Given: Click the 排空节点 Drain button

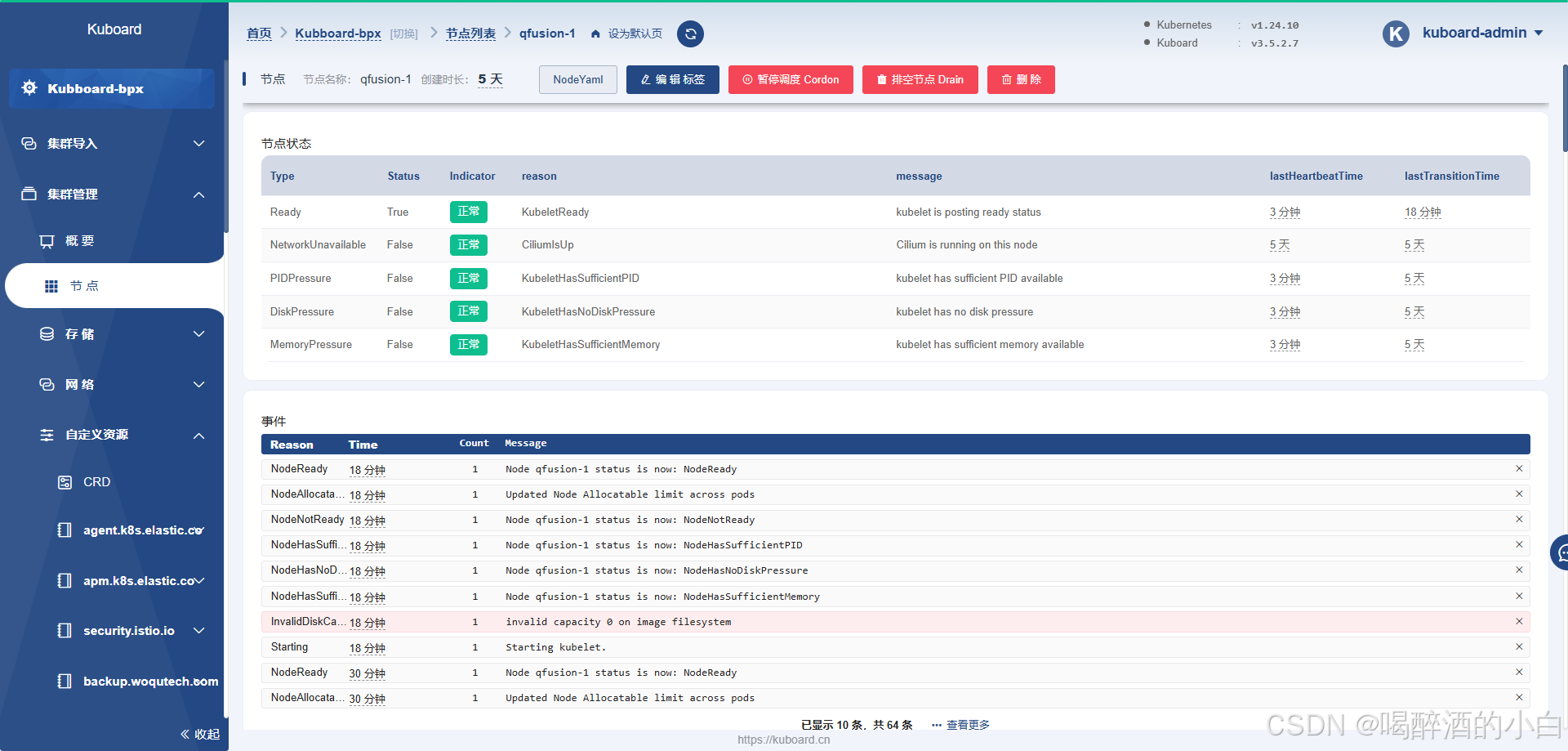Looking at the screenshot, I should coord(920,80).
